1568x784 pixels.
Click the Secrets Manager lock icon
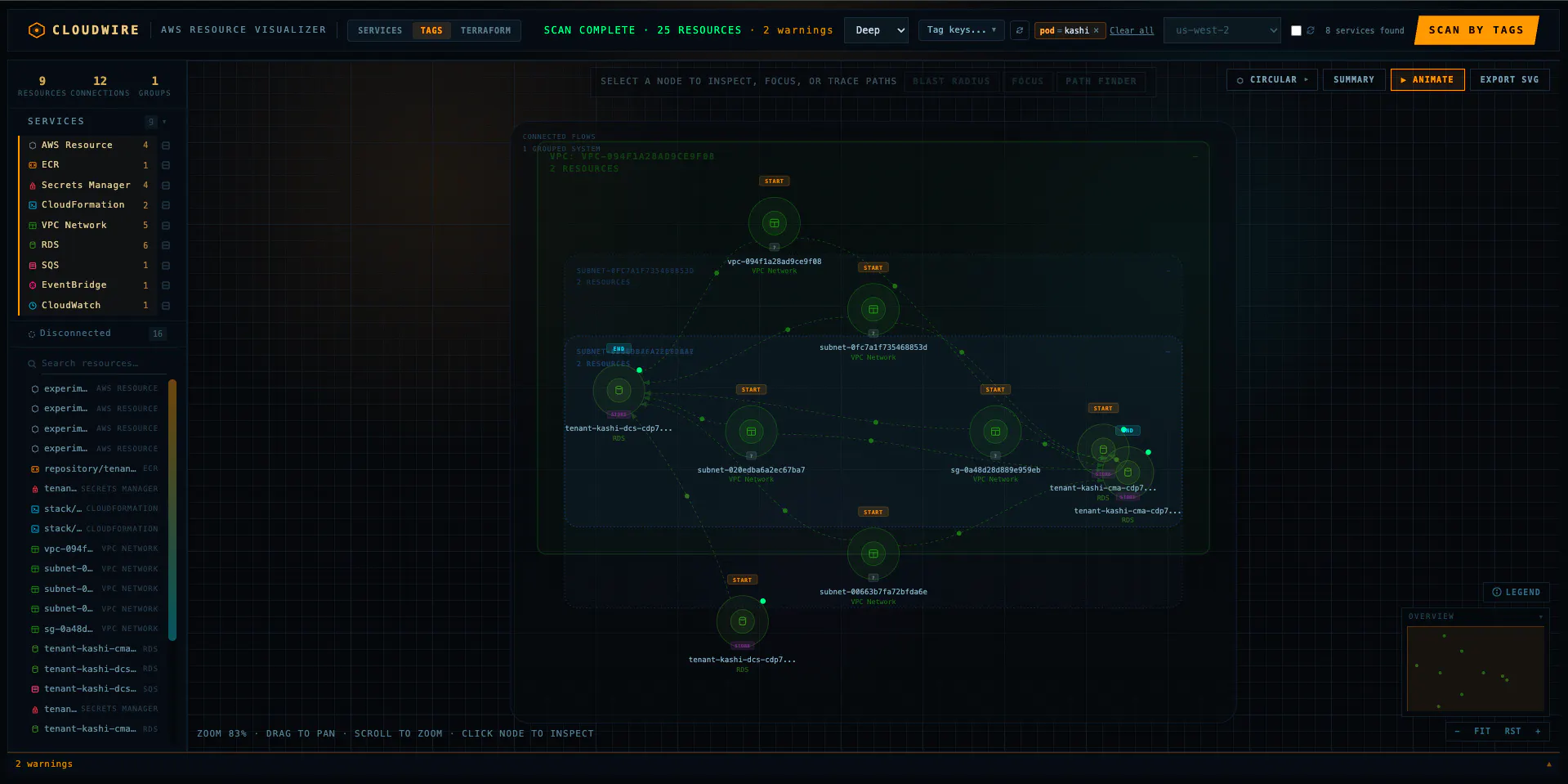(33, 186)
